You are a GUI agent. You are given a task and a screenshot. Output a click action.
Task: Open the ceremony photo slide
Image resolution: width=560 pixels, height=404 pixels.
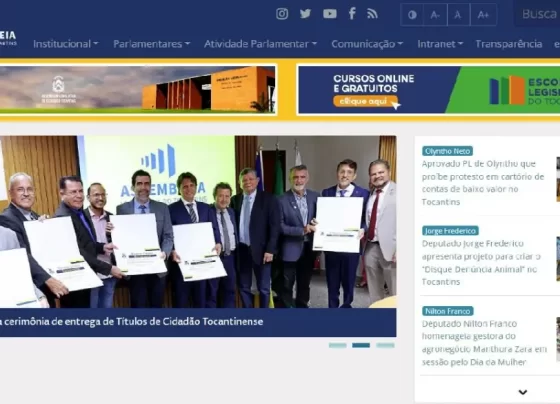point(198,221)
